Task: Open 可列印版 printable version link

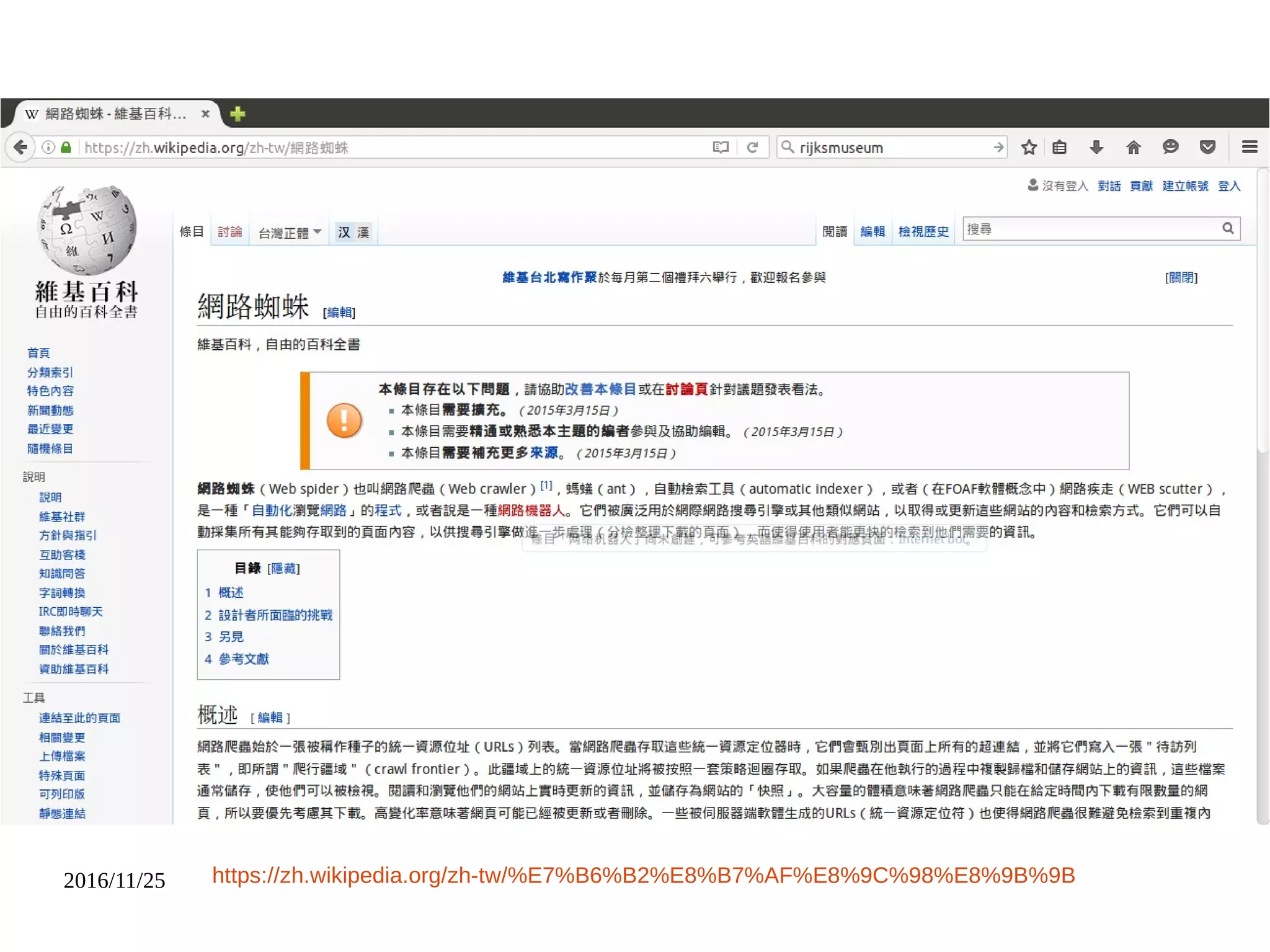Action: (x=62, y=794)
